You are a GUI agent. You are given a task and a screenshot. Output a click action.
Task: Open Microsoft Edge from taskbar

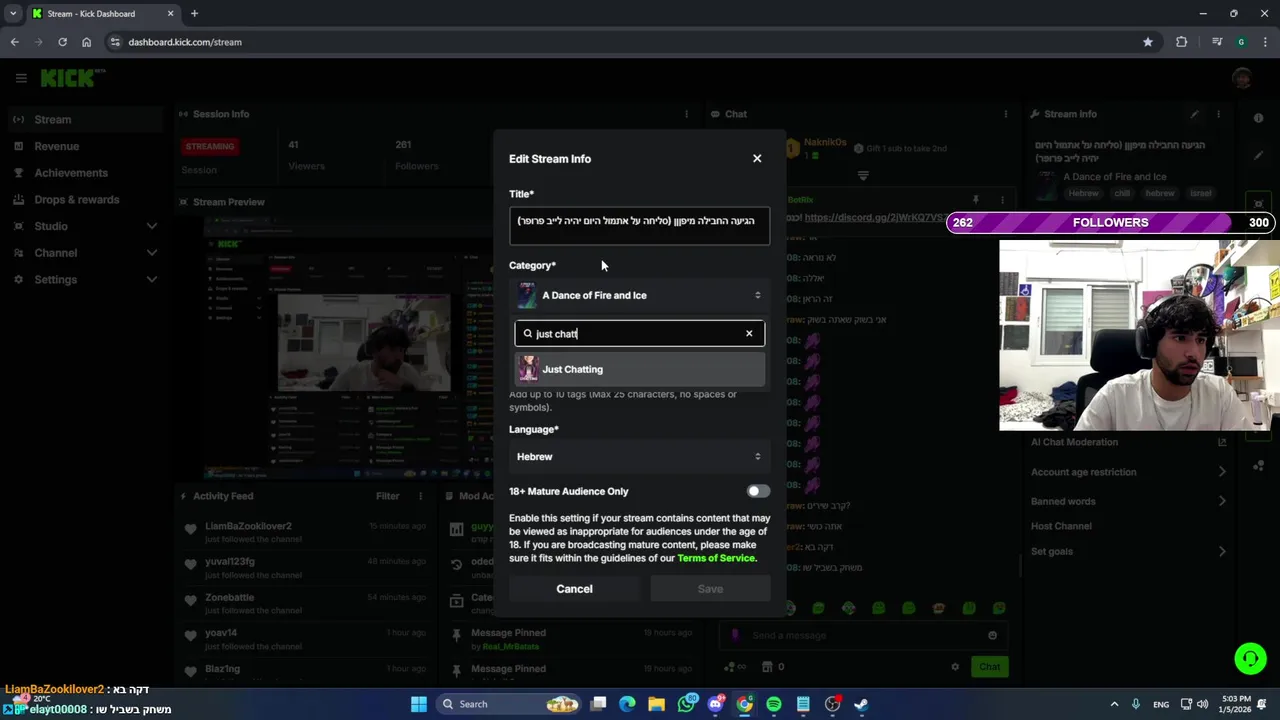(x=627, y=704)
